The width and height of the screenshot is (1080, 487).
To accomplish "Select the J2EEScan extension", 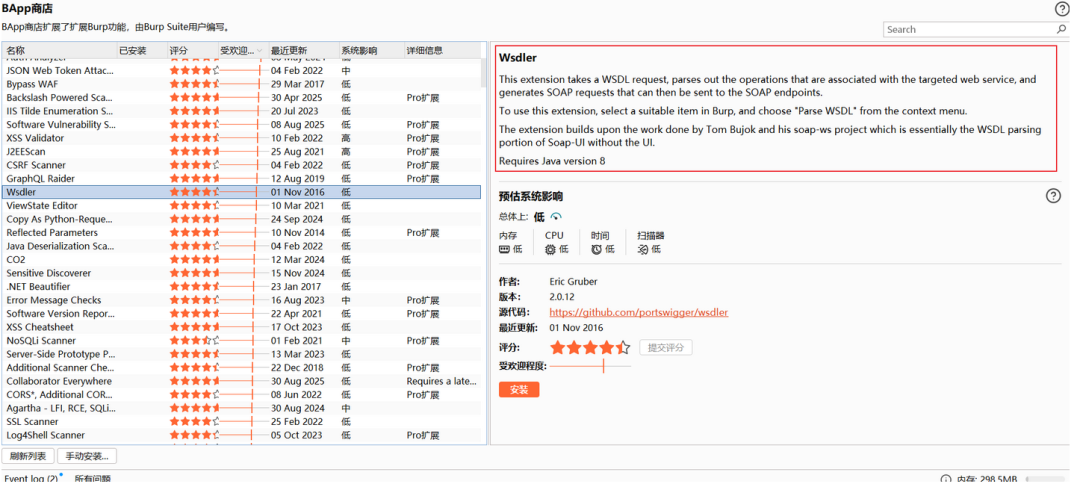I will [242, 152].
